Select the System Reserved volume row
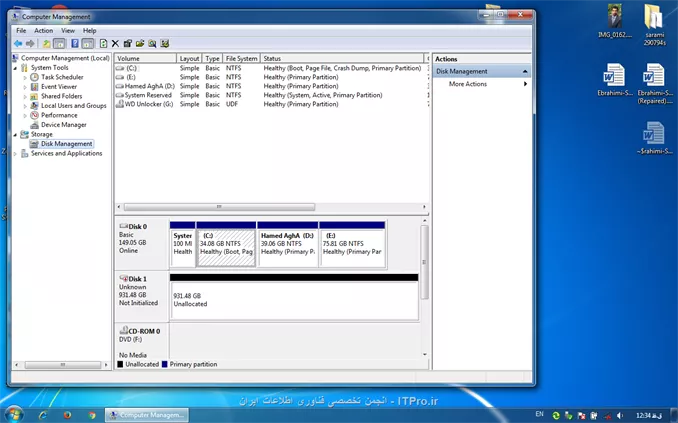Screen dimensions: 678x423 pyautogui.click(x=271, y=95)
